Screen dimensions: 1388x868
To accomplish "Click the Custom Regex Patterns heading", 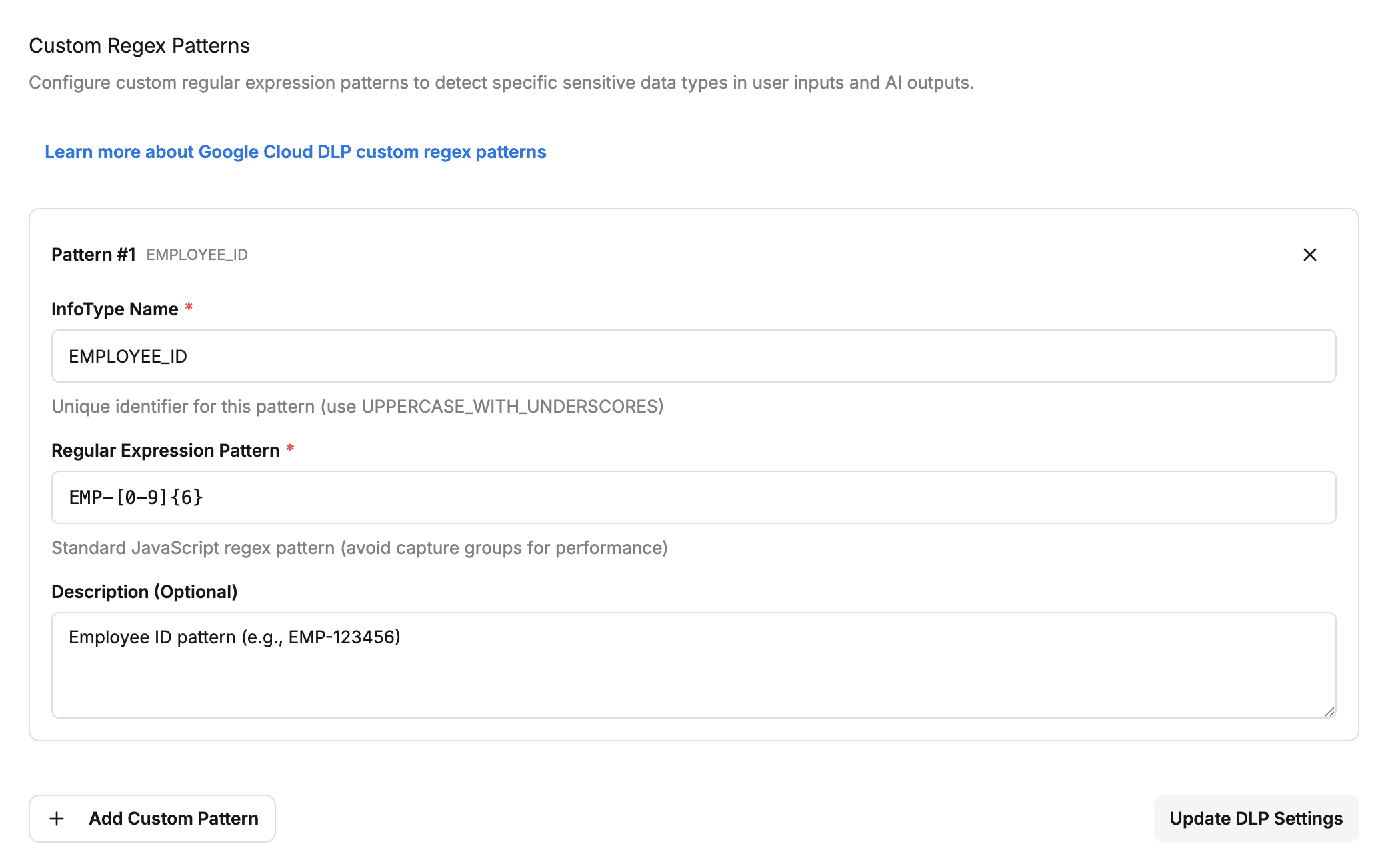I will [x=139, y=45].
